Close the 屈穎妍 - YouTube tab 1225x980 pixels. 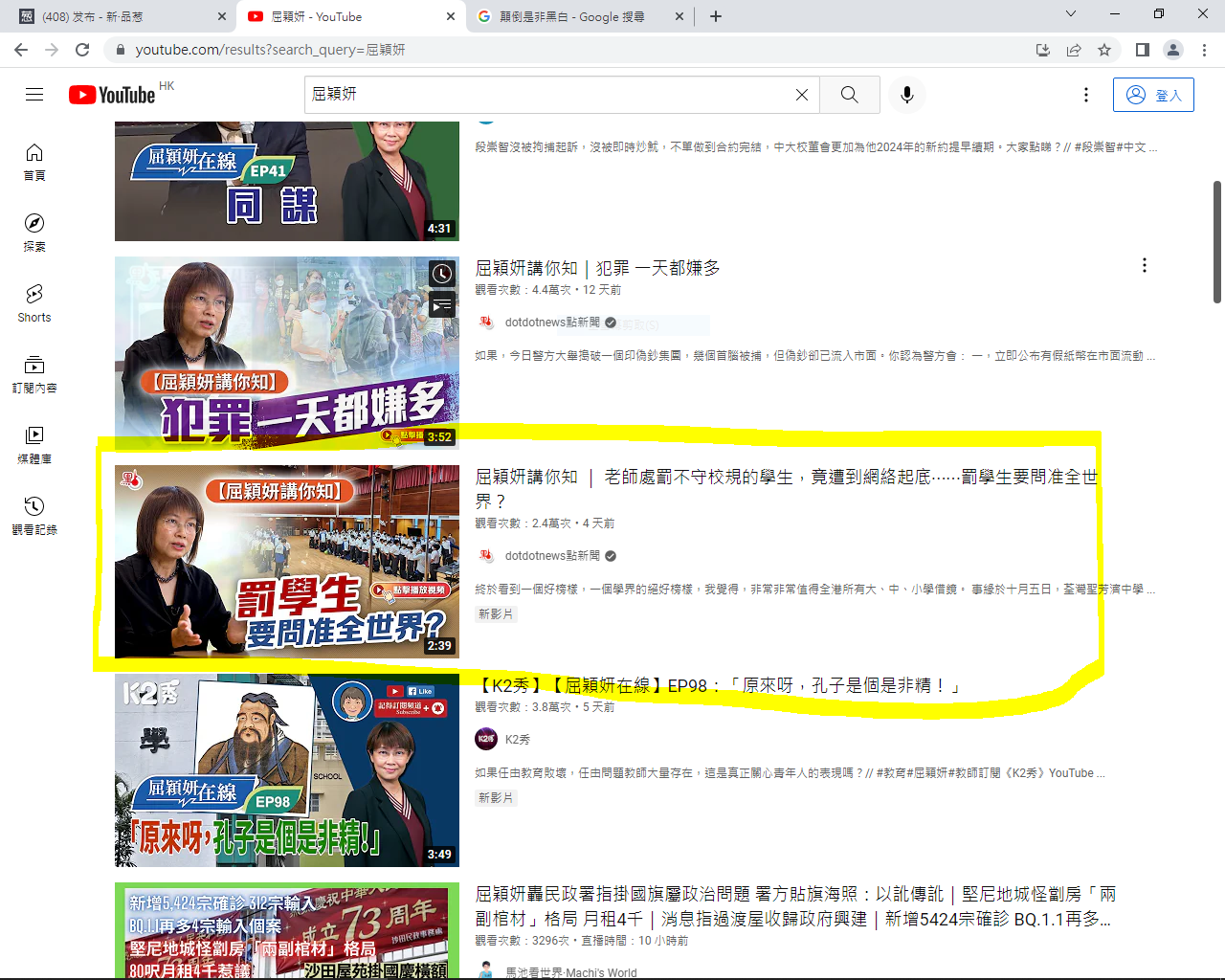coord(451,16)
